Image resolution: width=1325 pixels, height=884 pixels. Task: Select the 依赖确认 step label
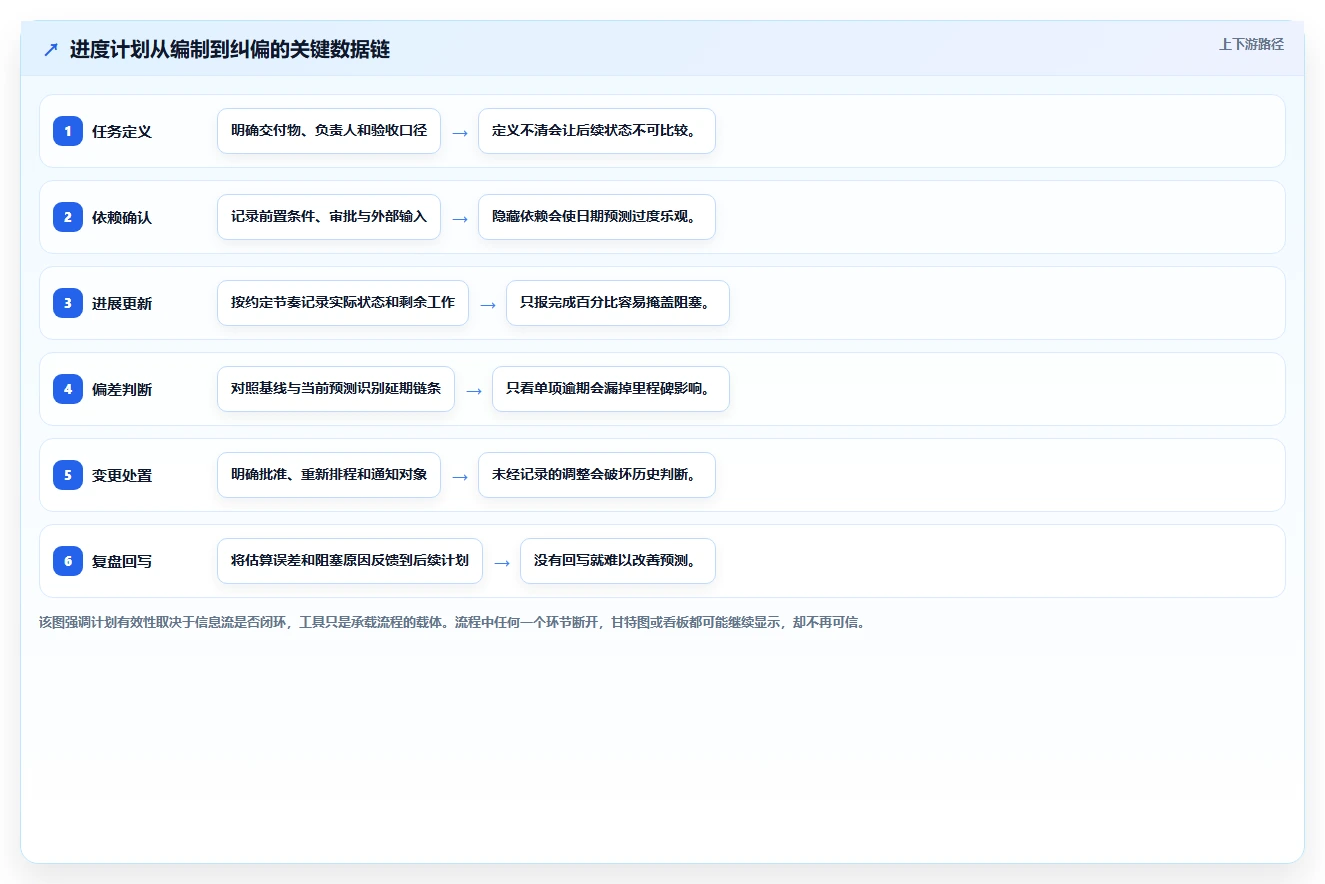[x=122, y=217]
